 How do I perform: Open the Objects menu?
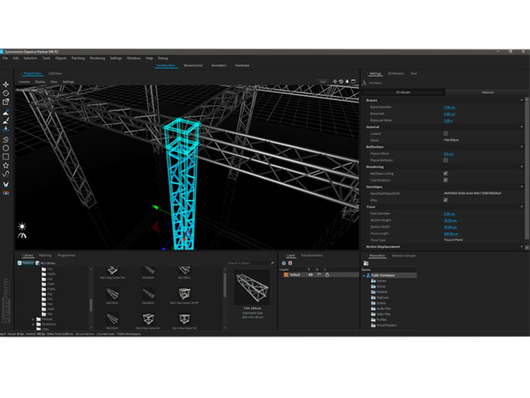pyautogui.click(x=61, y=58)
